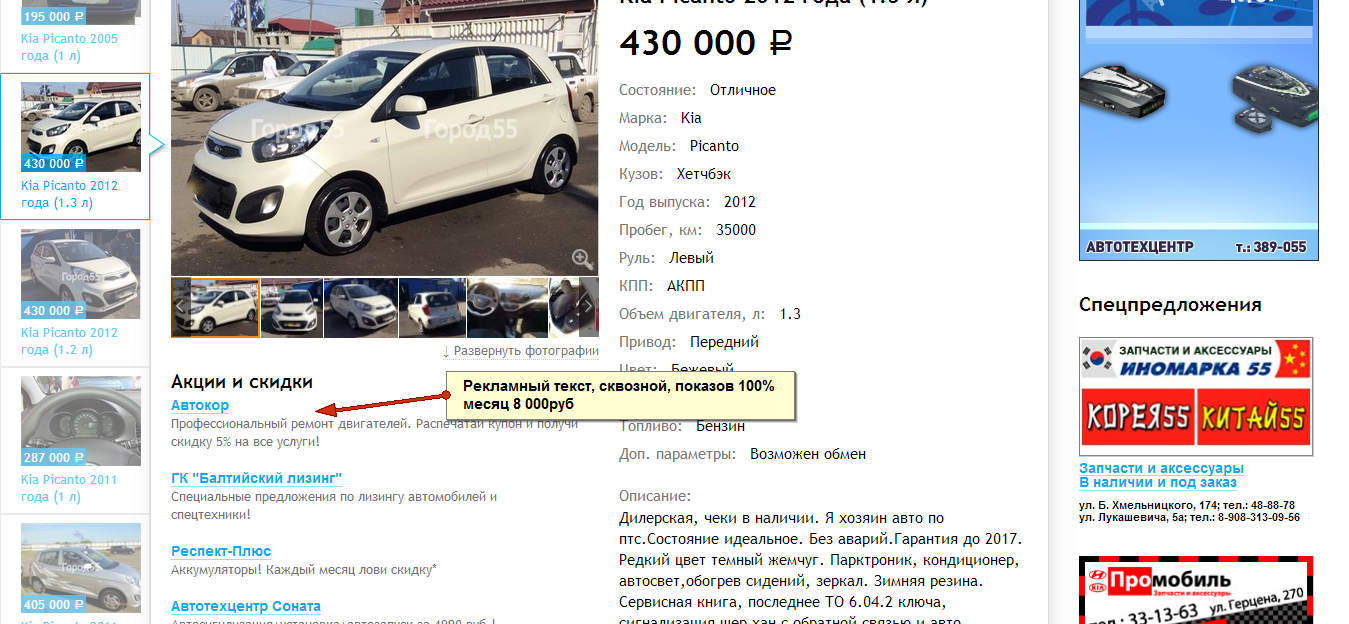Image resolution: width=1349 pixels, height=624 pixels.
Task: Click the magnifier zoom icon on main photo
Action: point(582,259)
